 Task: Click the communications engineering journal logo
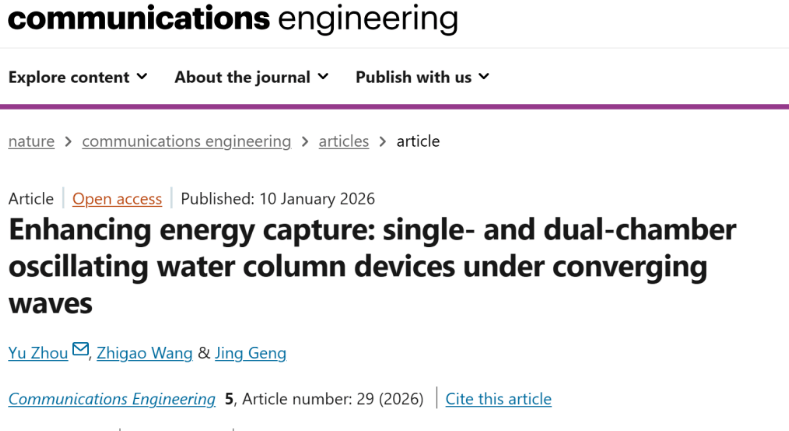coord(233,18)
